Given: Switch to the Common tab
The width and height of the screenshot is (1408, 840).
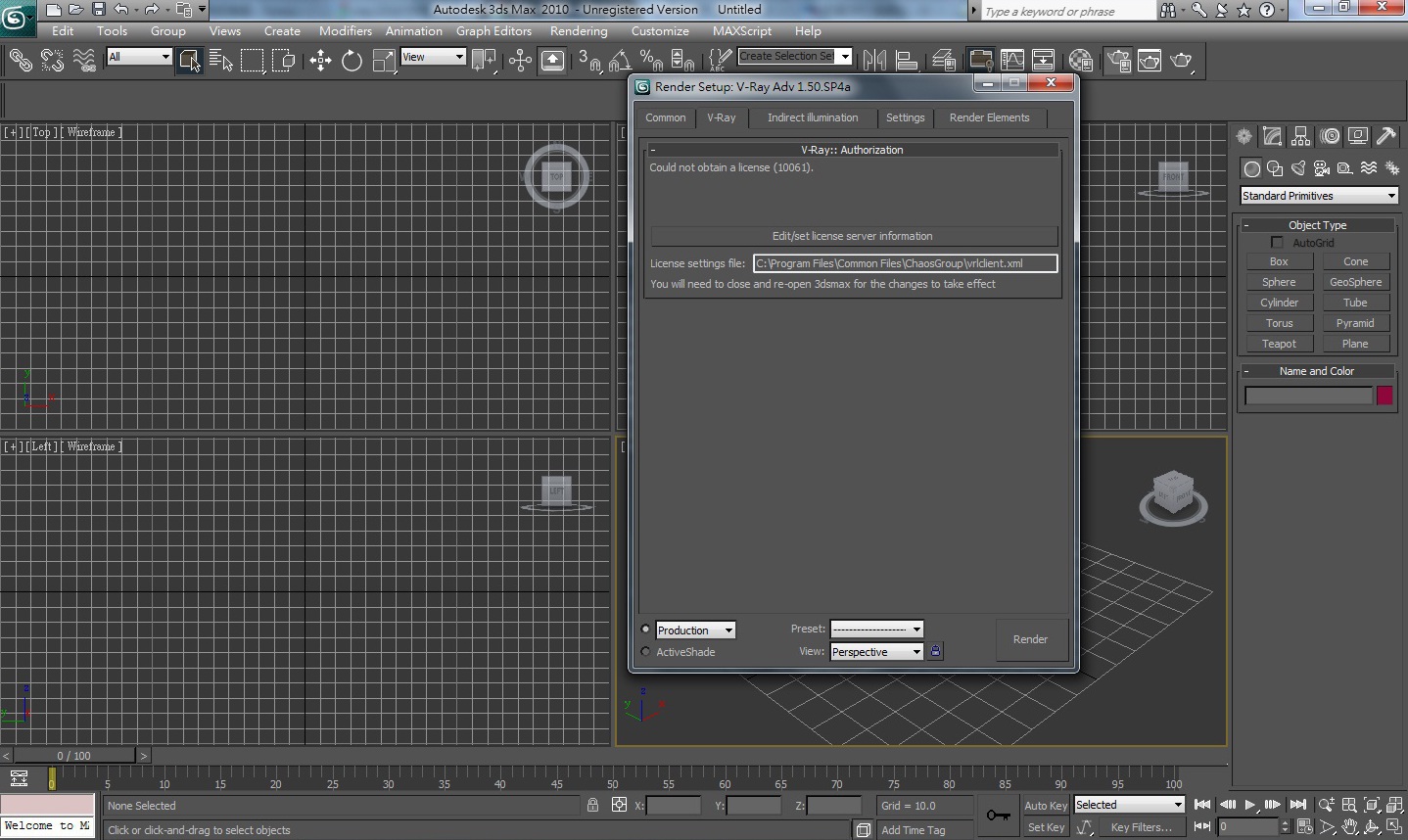Looking at the screenshot, I should pyautogui.click(x=666, y=117).
